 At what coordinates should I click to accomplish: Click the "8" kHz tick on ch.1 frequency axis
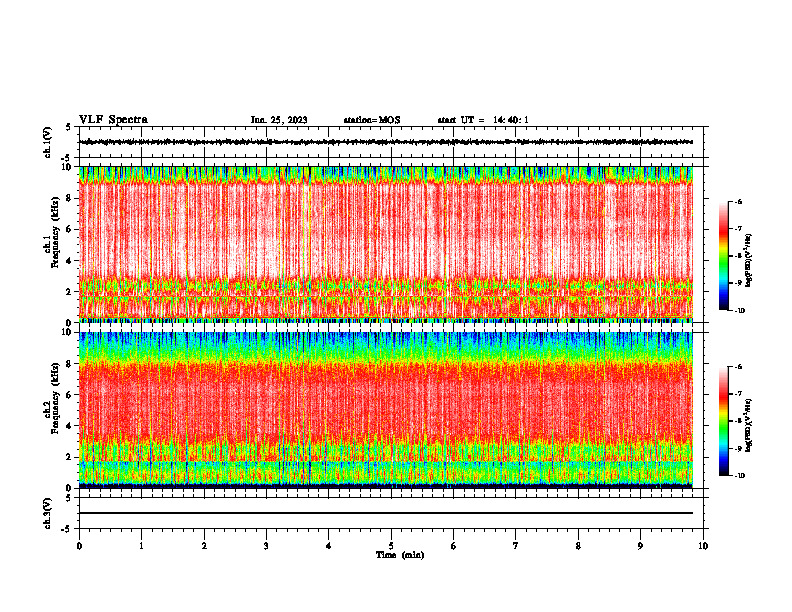coord(69,198)
